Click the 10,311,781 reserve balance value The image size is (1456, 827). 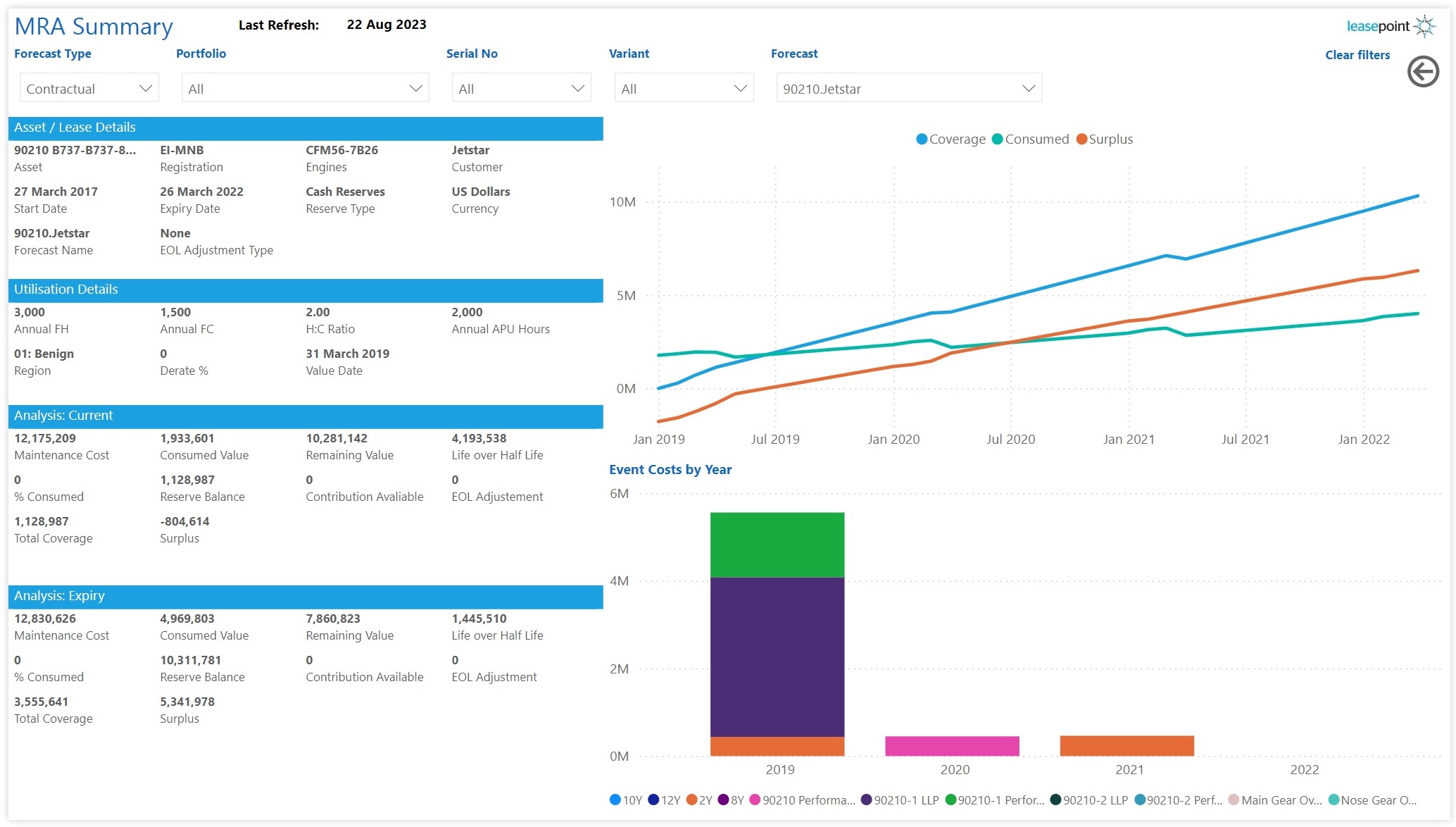point(191,660)
